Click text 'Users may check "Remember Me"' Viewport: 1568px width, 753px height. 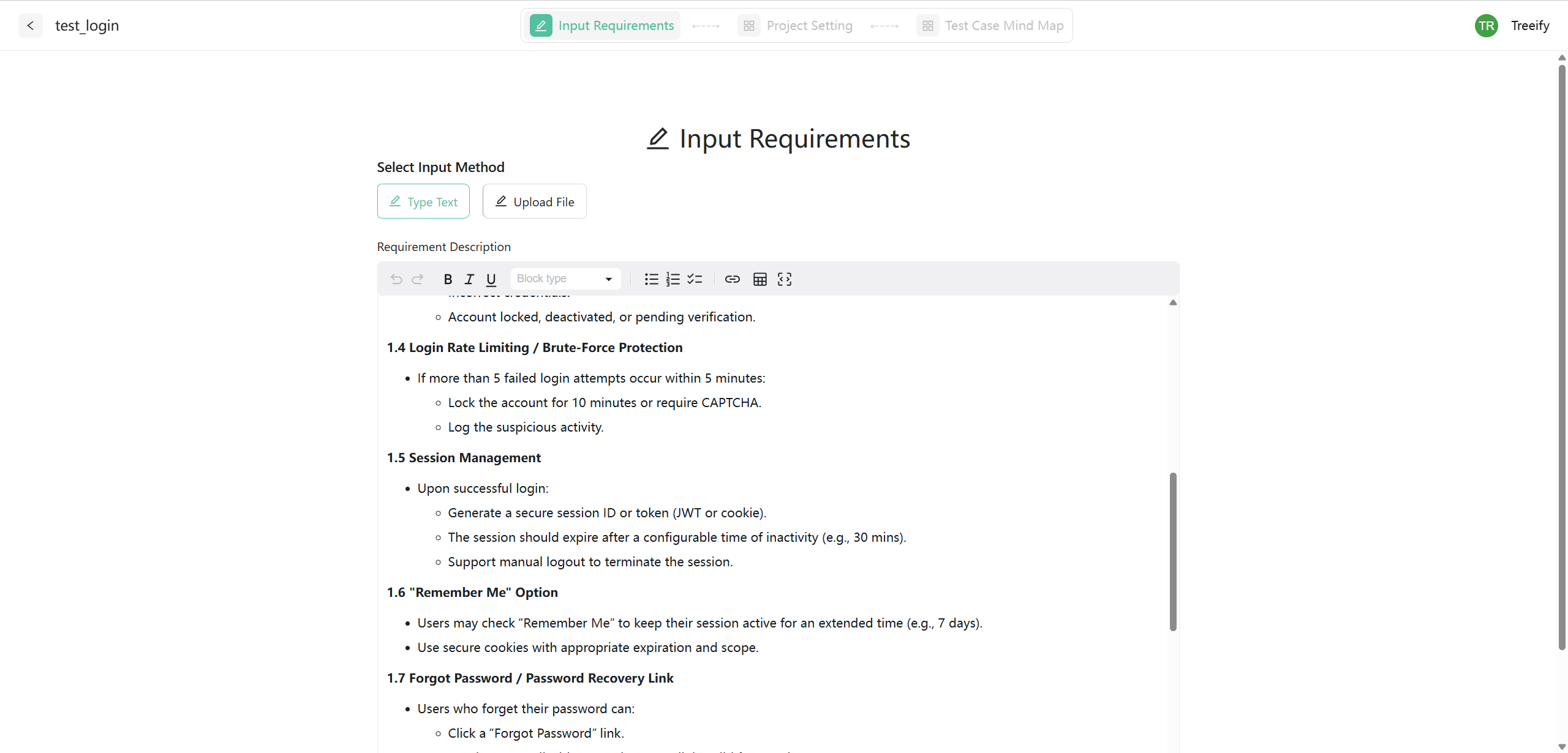pyautogui.click(x=516, y=623)
